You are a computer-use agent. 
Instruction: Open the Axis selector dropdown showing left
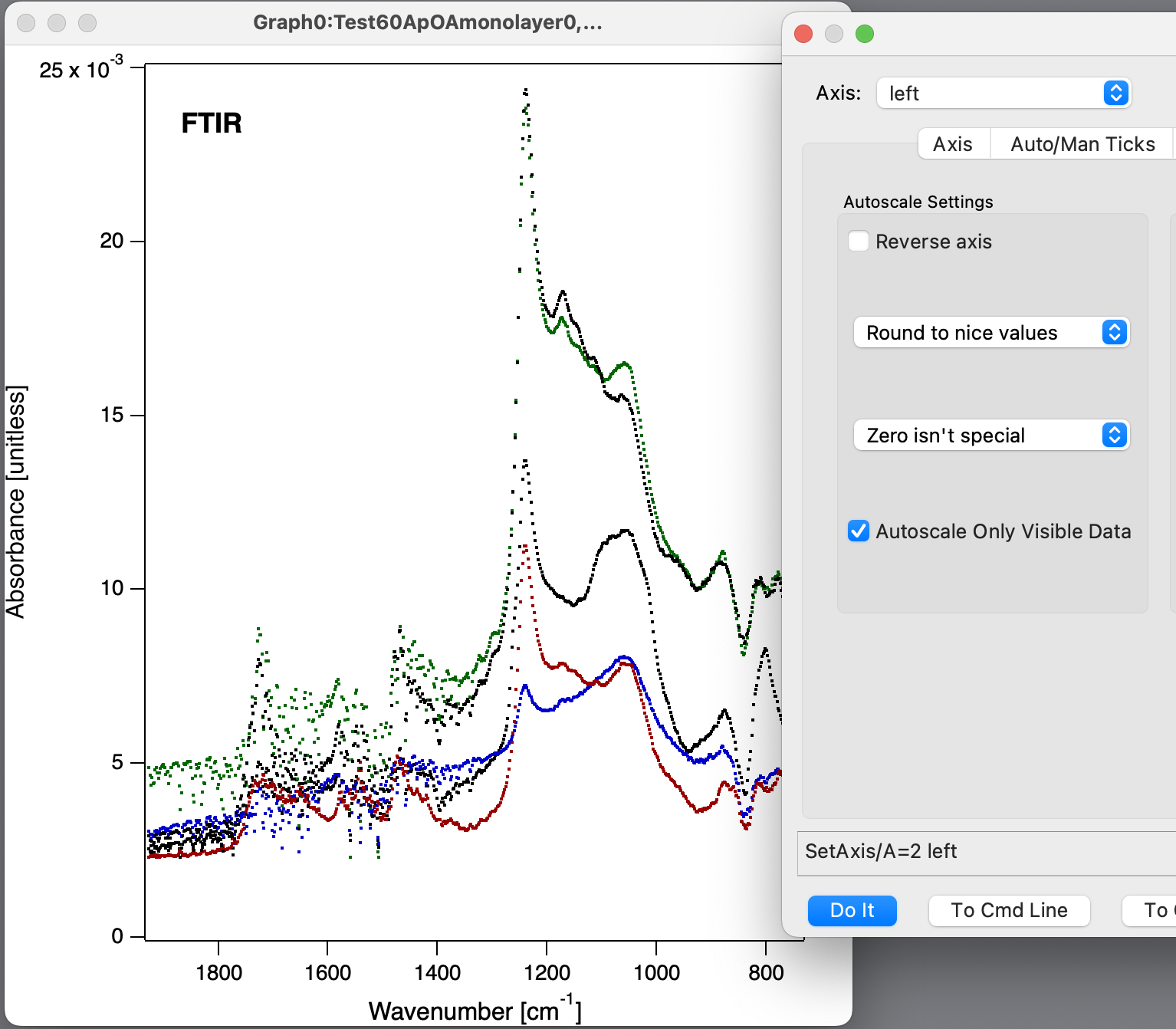click(1003, 94)
